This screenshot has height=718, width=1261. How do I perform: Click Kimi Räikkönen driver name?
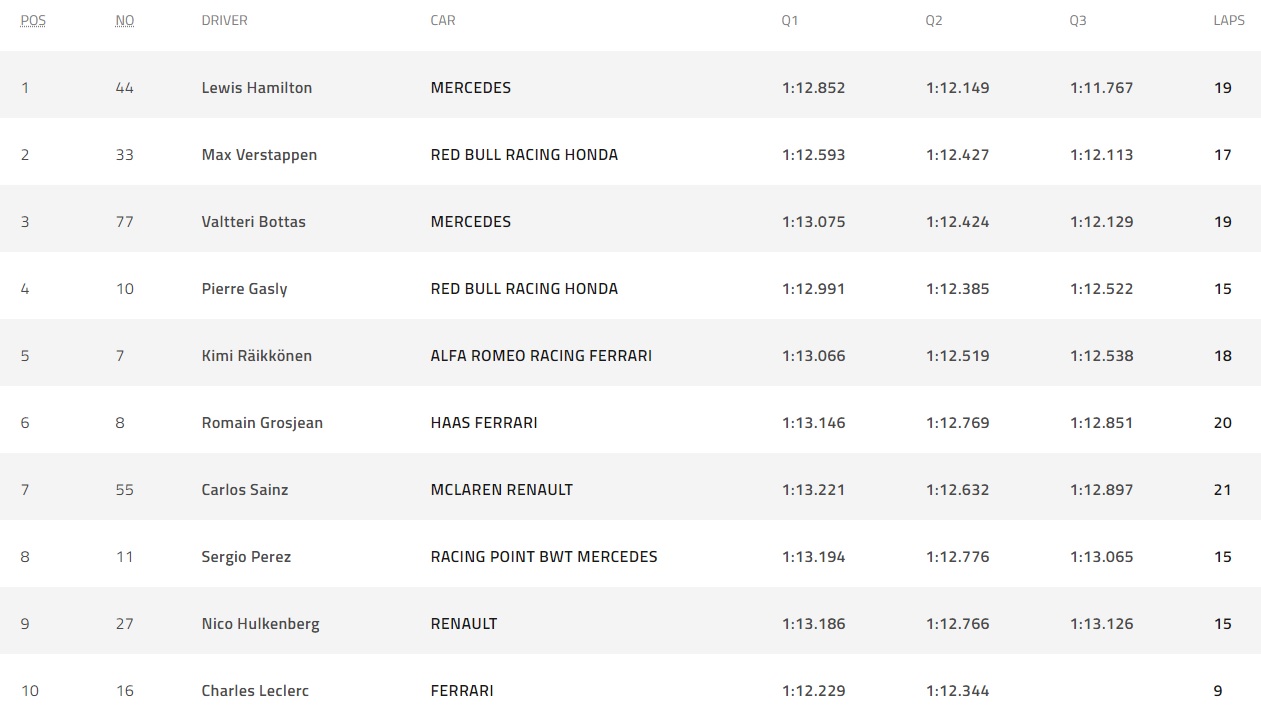[x=257, y=356]
